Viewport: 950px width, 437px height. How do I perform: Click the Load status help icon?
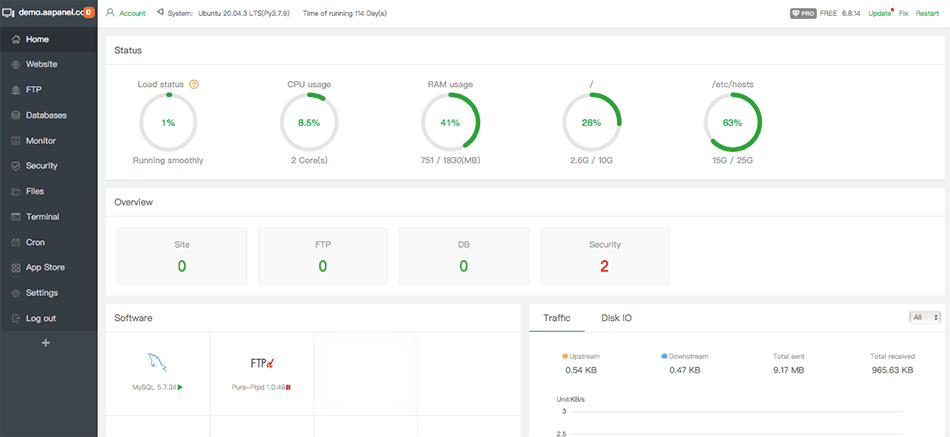click(x=194, y=84)
